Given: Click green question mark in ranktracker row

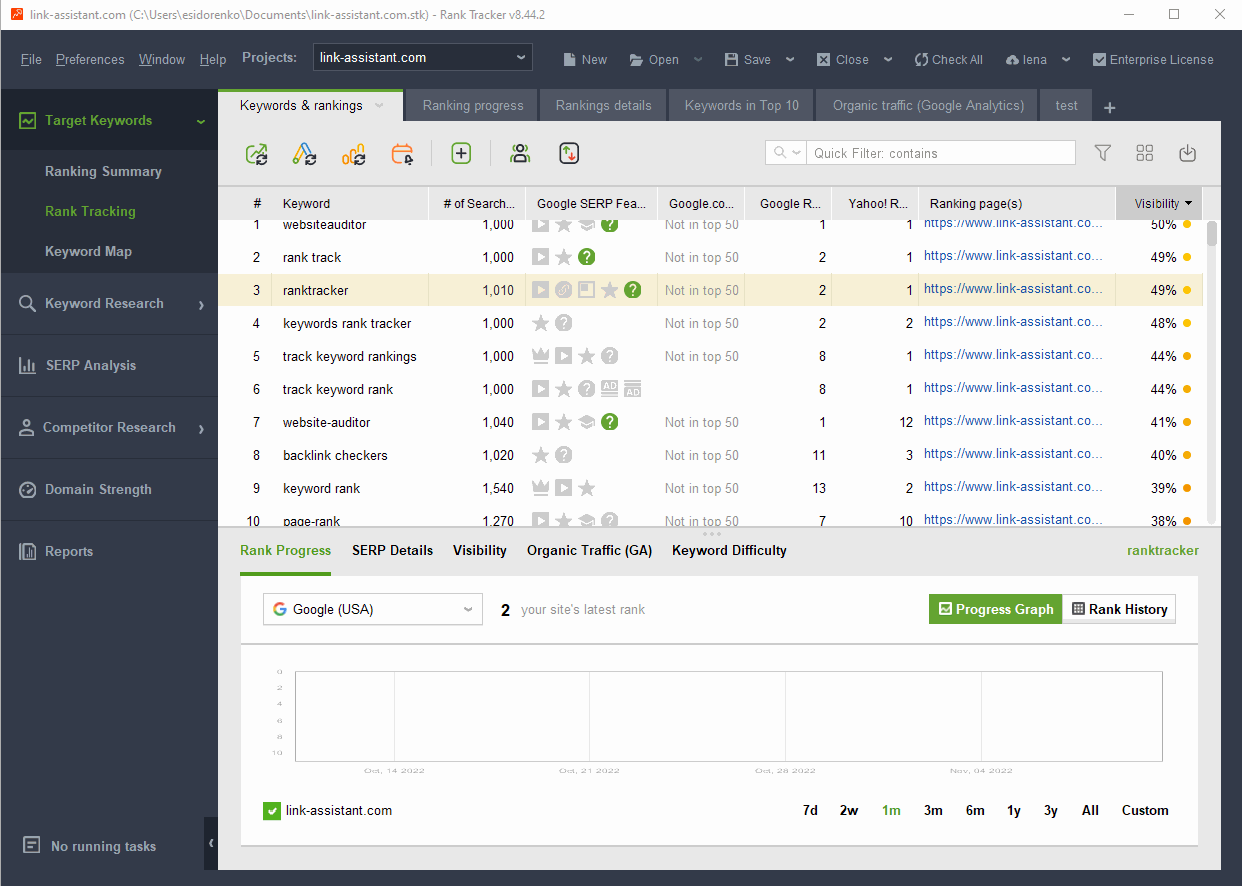Looking at the screenshot, I should [632, 290].
